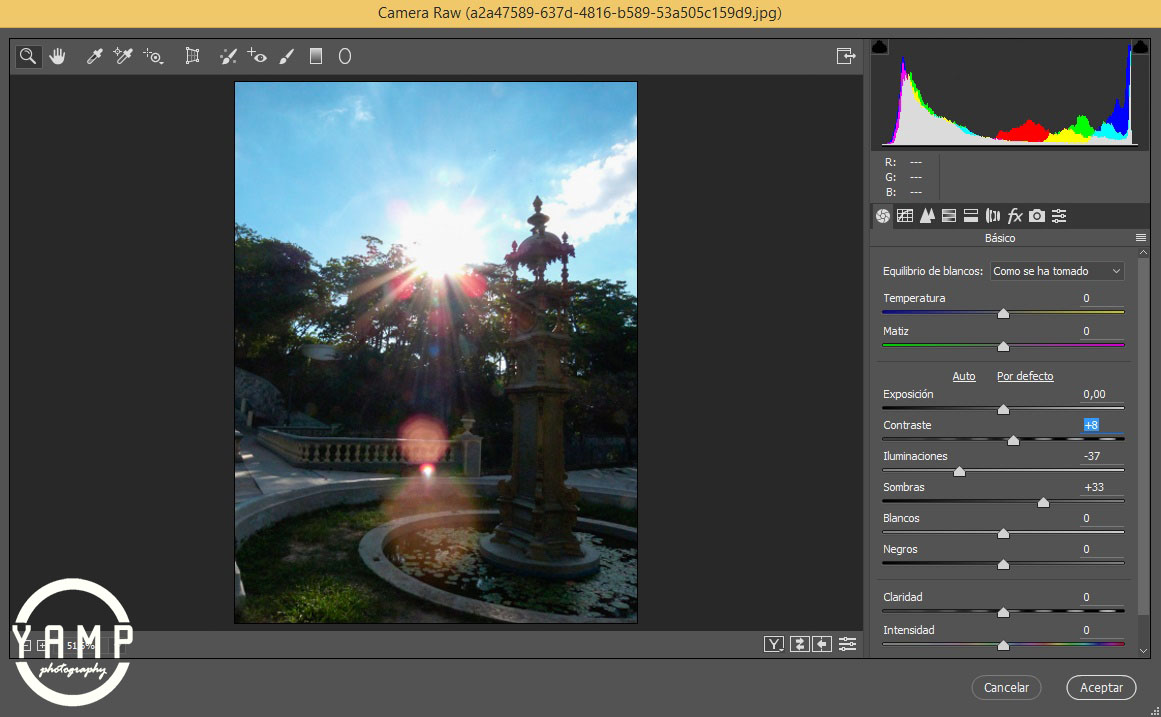Select the Red Eye removal tool
Screen dimensions: 1161x717
pos(258,56)
